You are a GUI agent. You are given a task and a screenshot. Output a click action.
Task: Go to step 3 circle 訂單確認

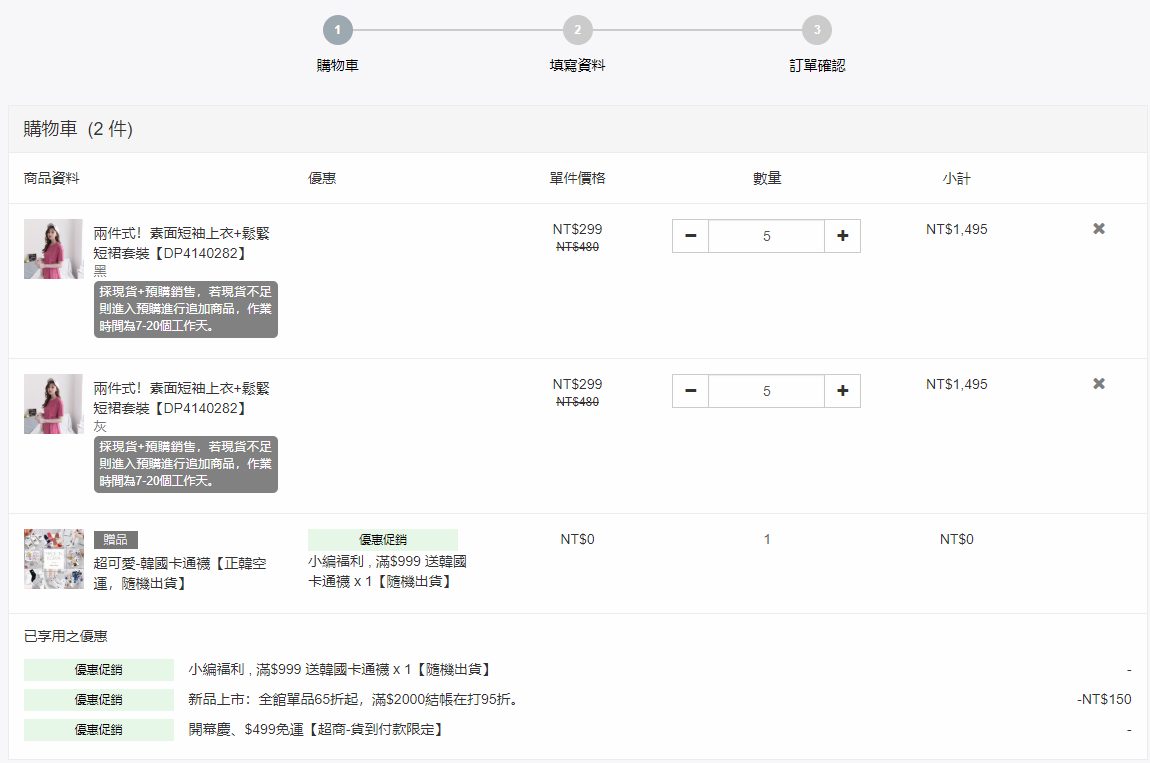point(817,30)
